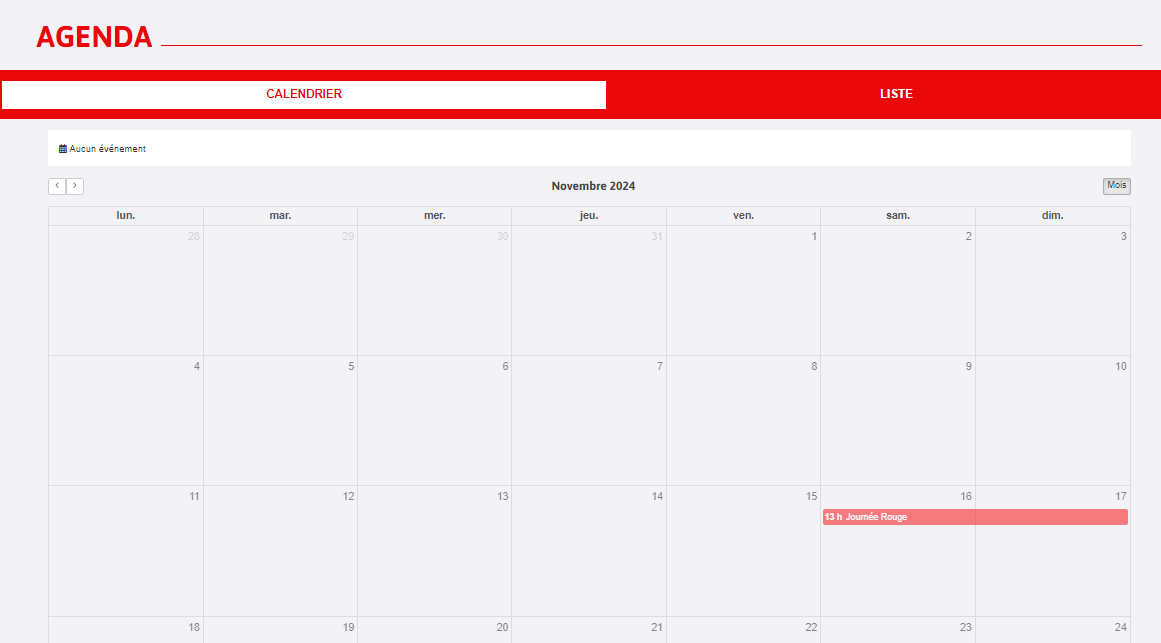The width and height of the screenshot is (1161, 643).
Task: Go to the previous month arrow
Action: [57, 186]
